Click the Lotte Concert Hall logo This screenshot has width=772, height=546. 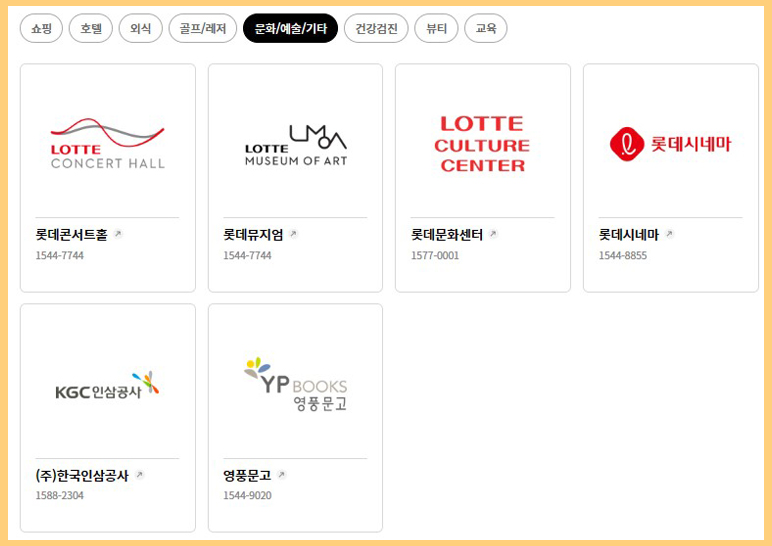(x=107, y=144)
